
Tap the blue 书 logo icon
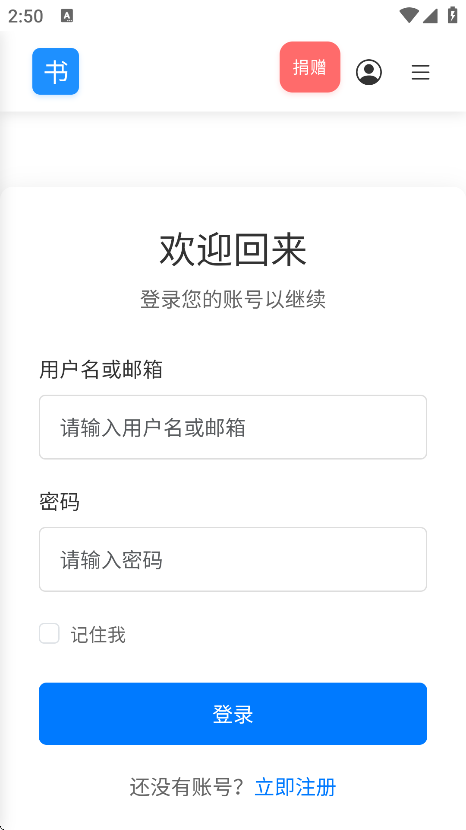(x=56, y=71)
